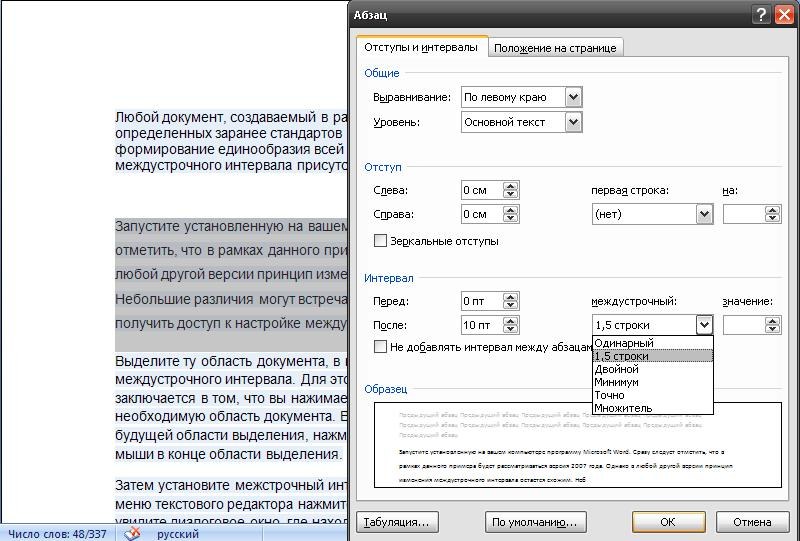Click the Справа indent input field

482,214
